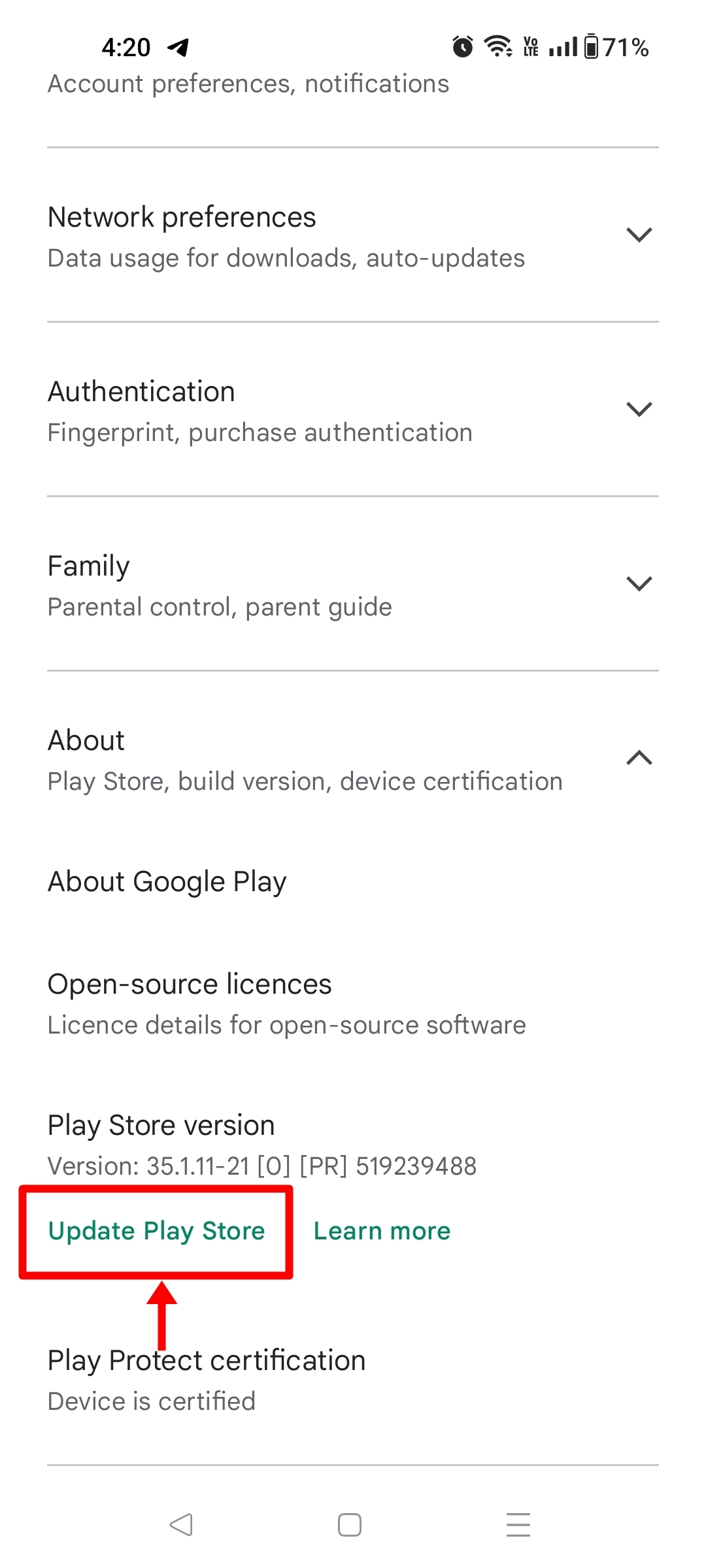Tap the battery indicator icon

click(591, 47)
